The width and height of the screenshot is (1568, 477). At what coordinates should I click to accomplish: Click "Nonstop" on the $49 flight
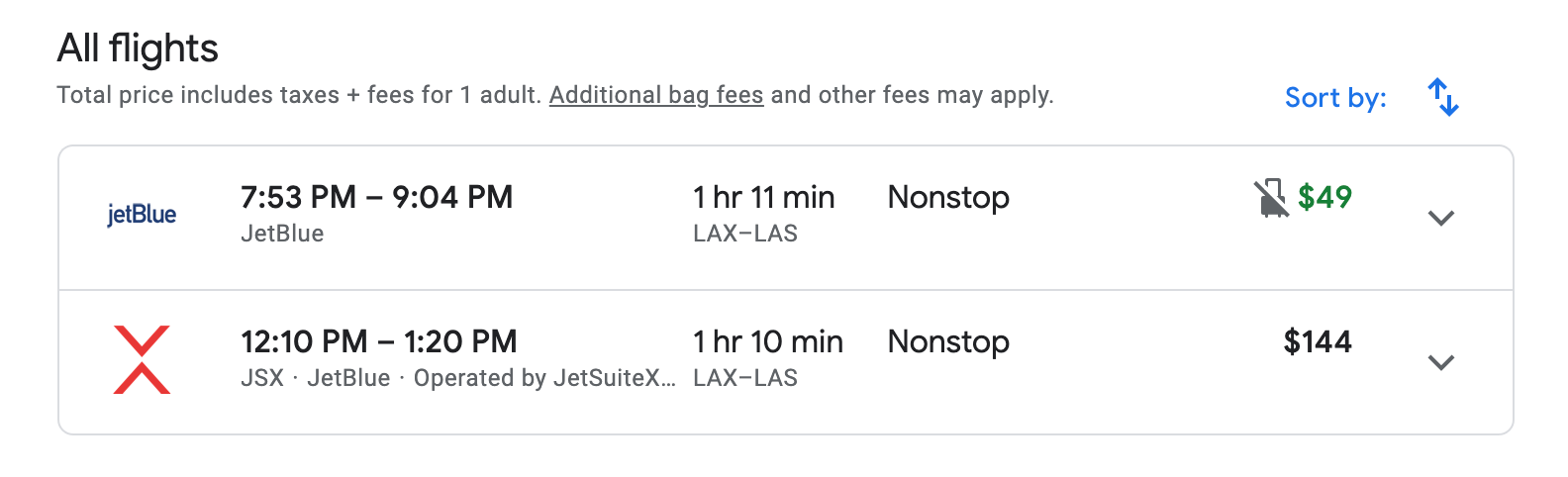[948, 198]
